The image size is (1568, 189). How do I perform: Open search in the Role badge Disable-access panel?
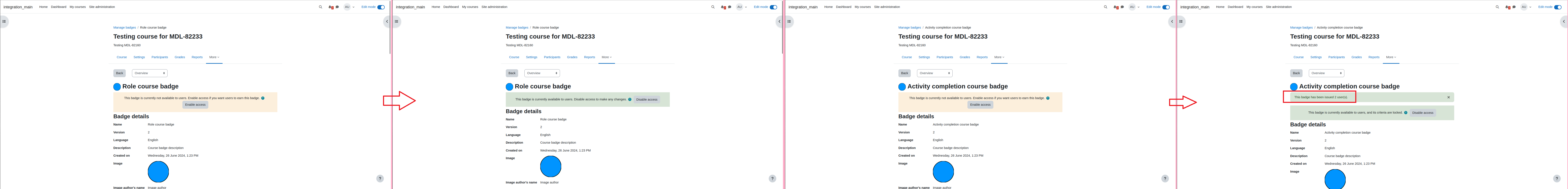pos(713,7)
